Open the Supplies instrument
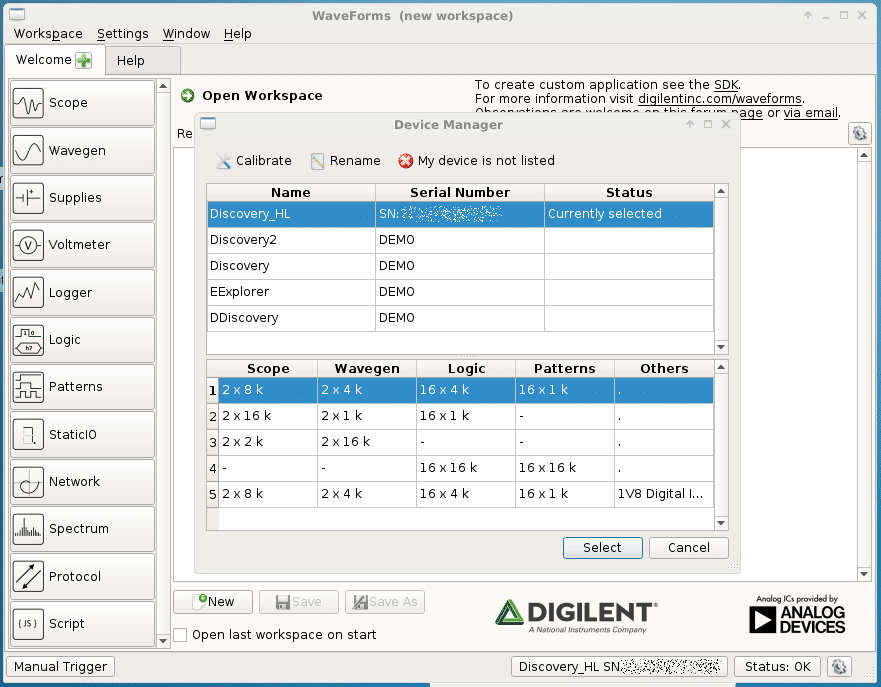Screen dimensions: 881x687 click(x=82, y=198)
